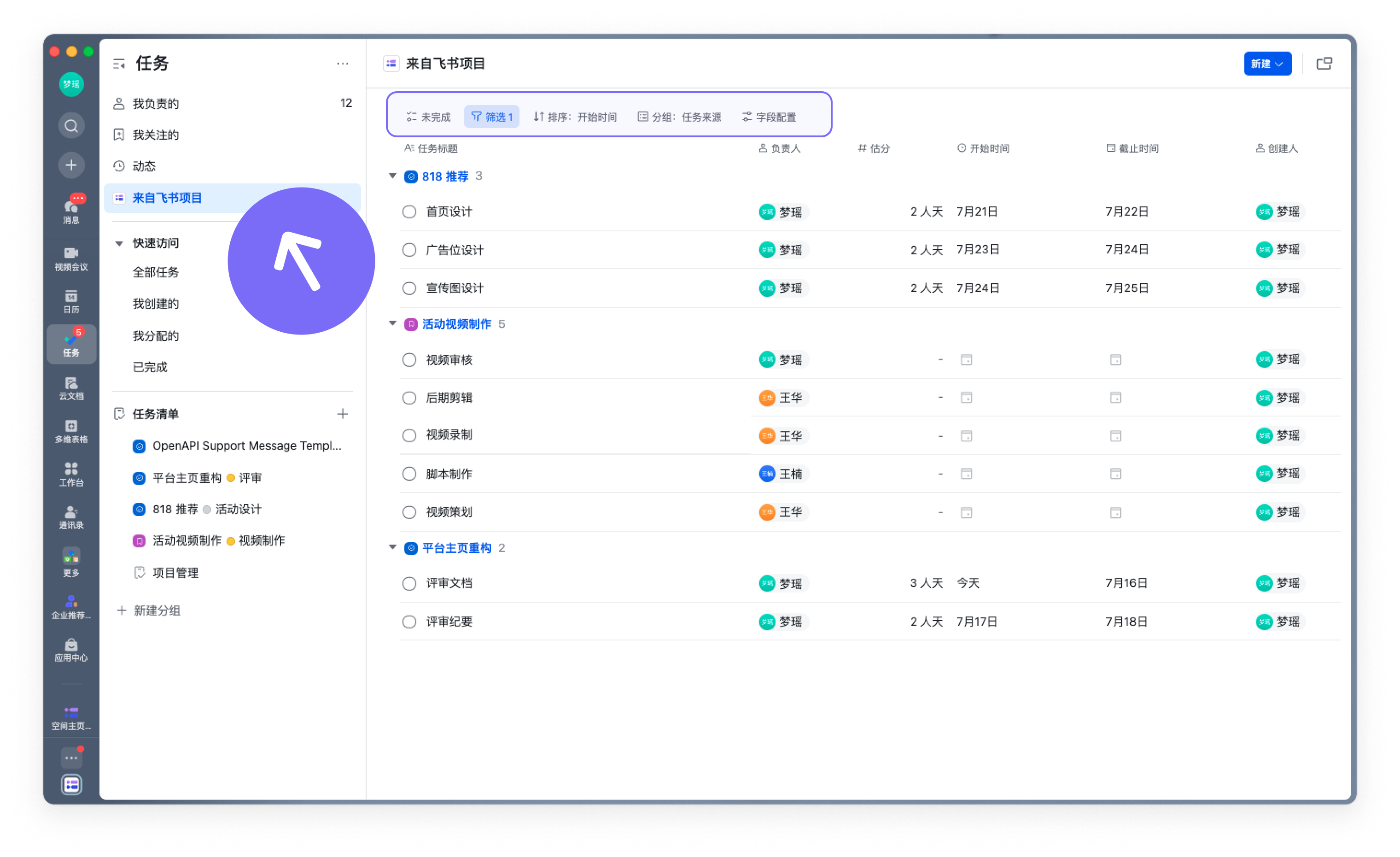
Task: Open 已完成 quick access item
Action: click(150, 367)
